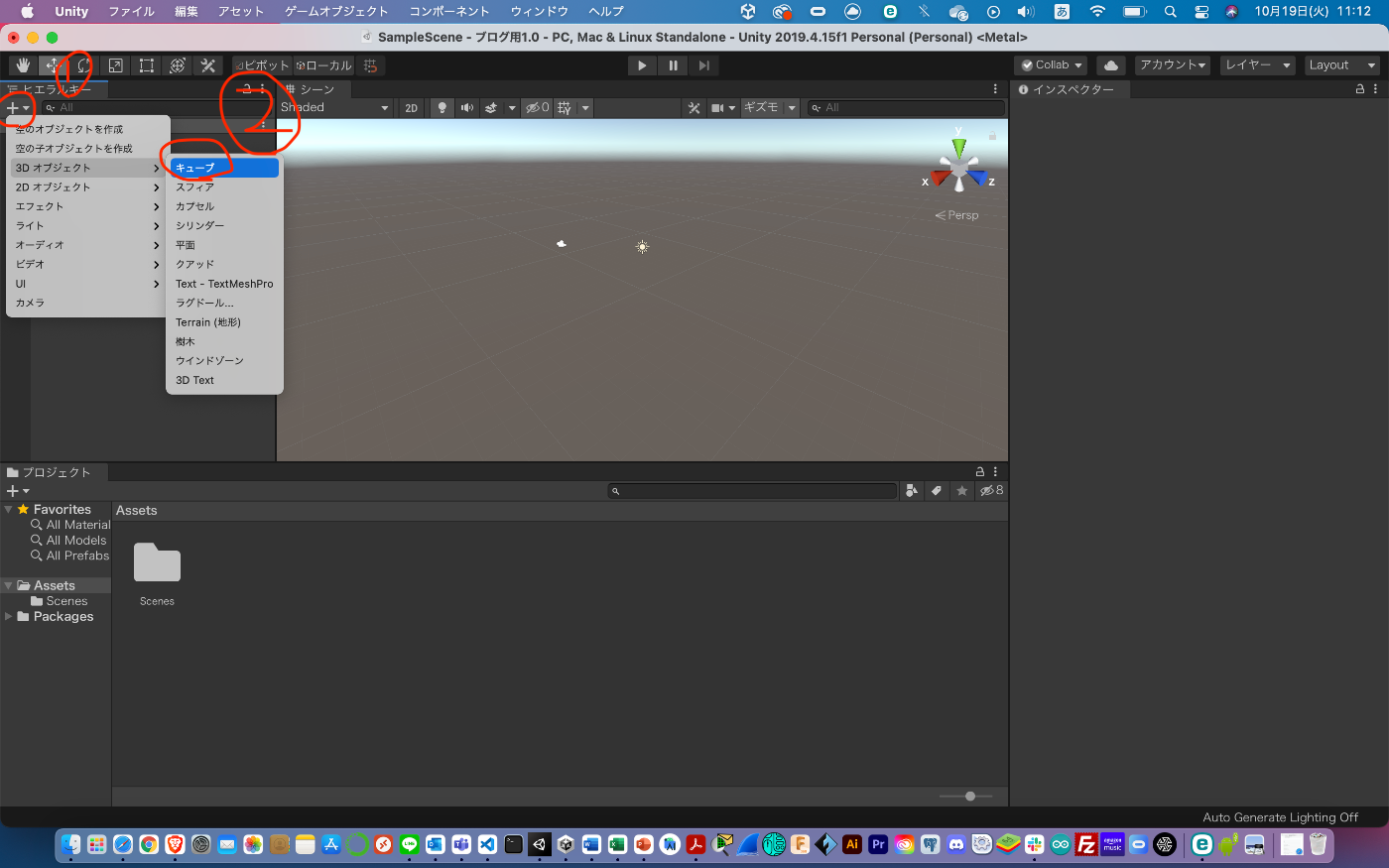
Task: Choose キューブ (Cube) from 3D object submenu
Action: pyautogui.click(x=224, y=168)
